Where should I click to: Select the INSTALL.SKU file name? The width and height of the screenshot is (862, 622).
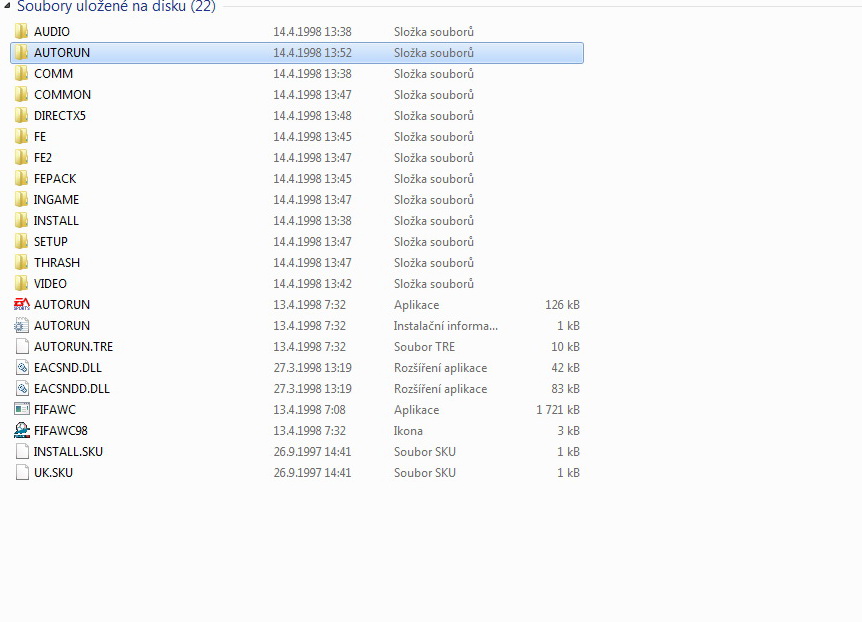click(x=68, y=452)
